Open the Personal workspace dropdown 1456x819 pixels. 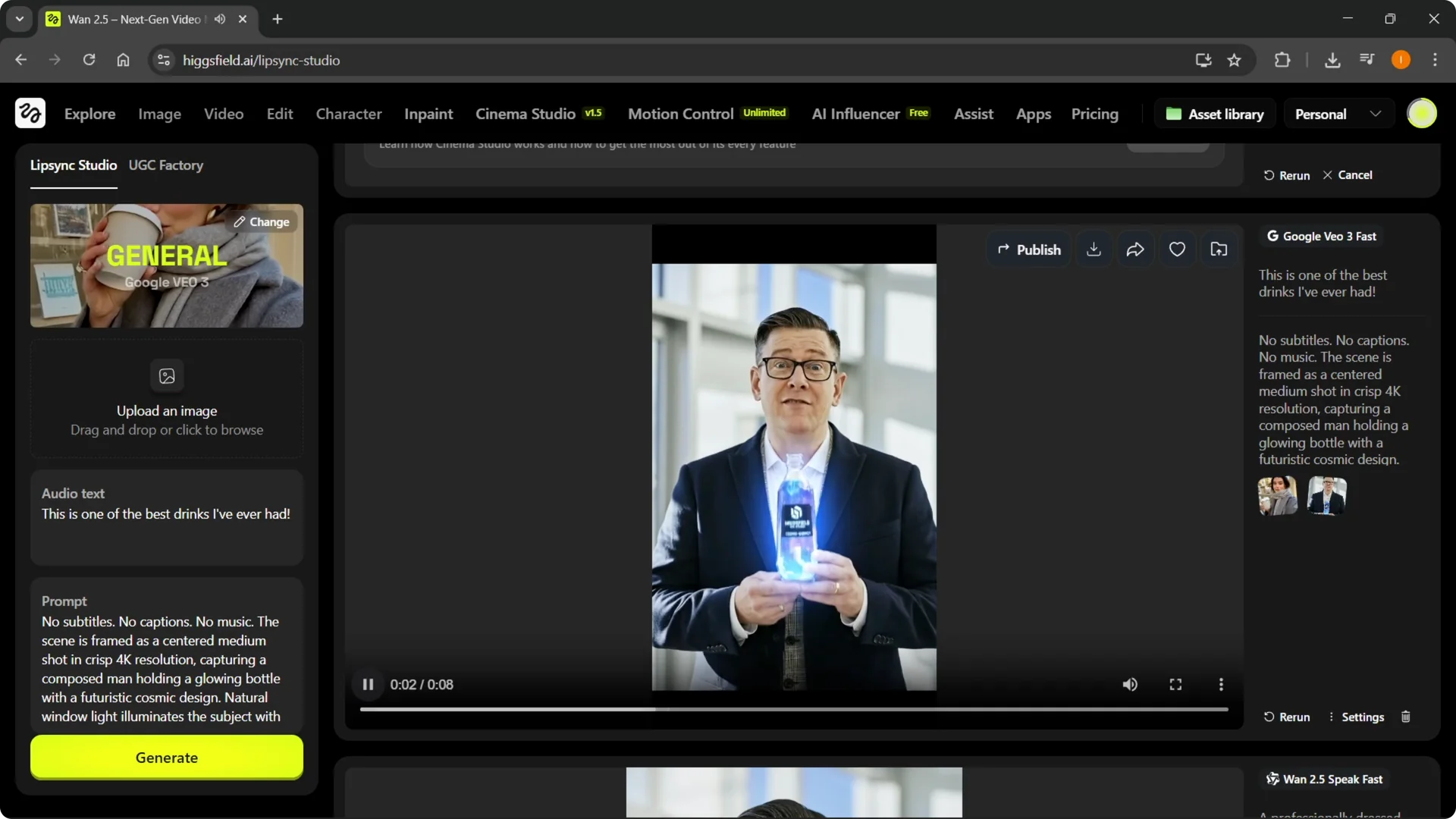tap(1338, 113)
